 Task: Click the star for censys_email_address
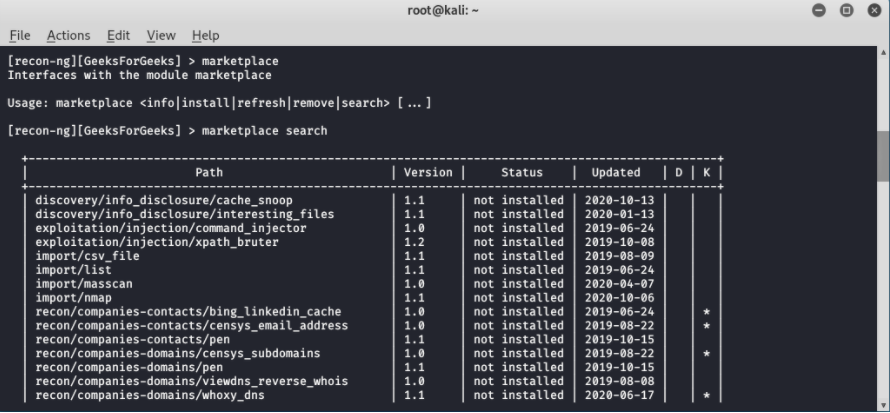coord(707,326)
